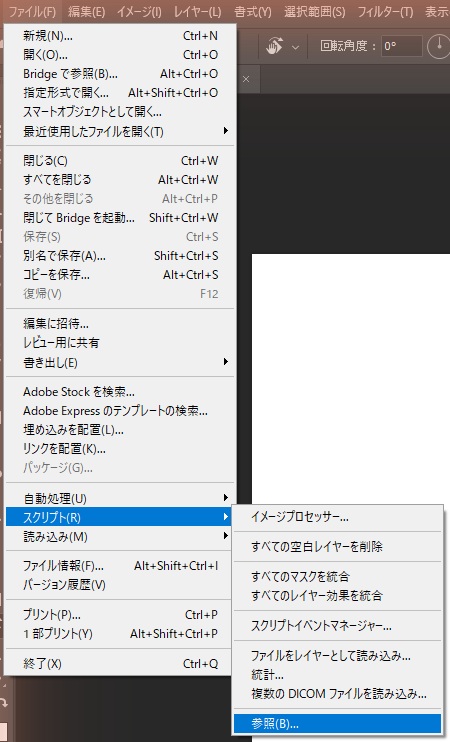Choose ファイル情報(F)...

tap(120, 565)
